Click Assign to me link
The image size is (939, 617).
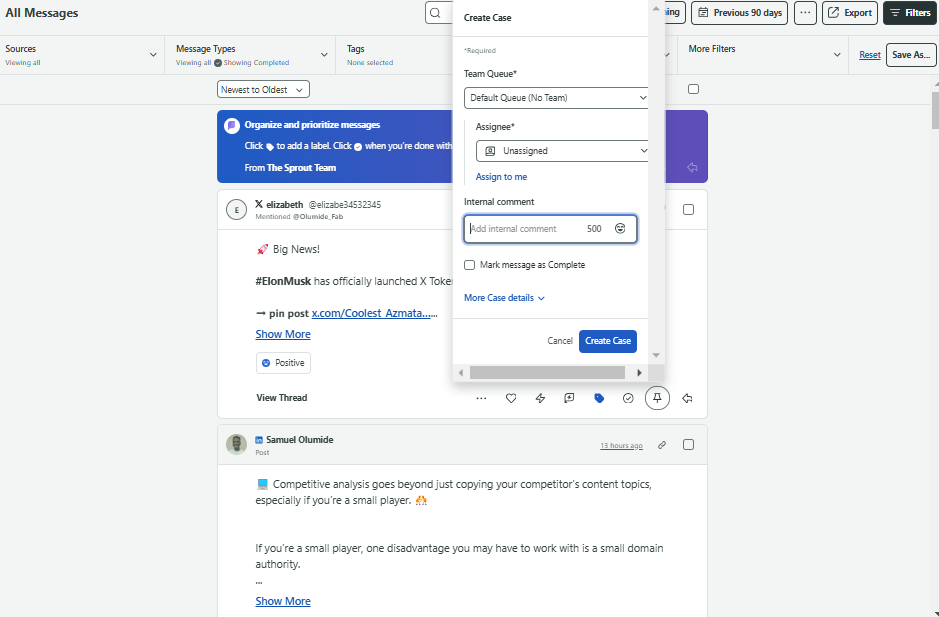[x=501, y=177]
